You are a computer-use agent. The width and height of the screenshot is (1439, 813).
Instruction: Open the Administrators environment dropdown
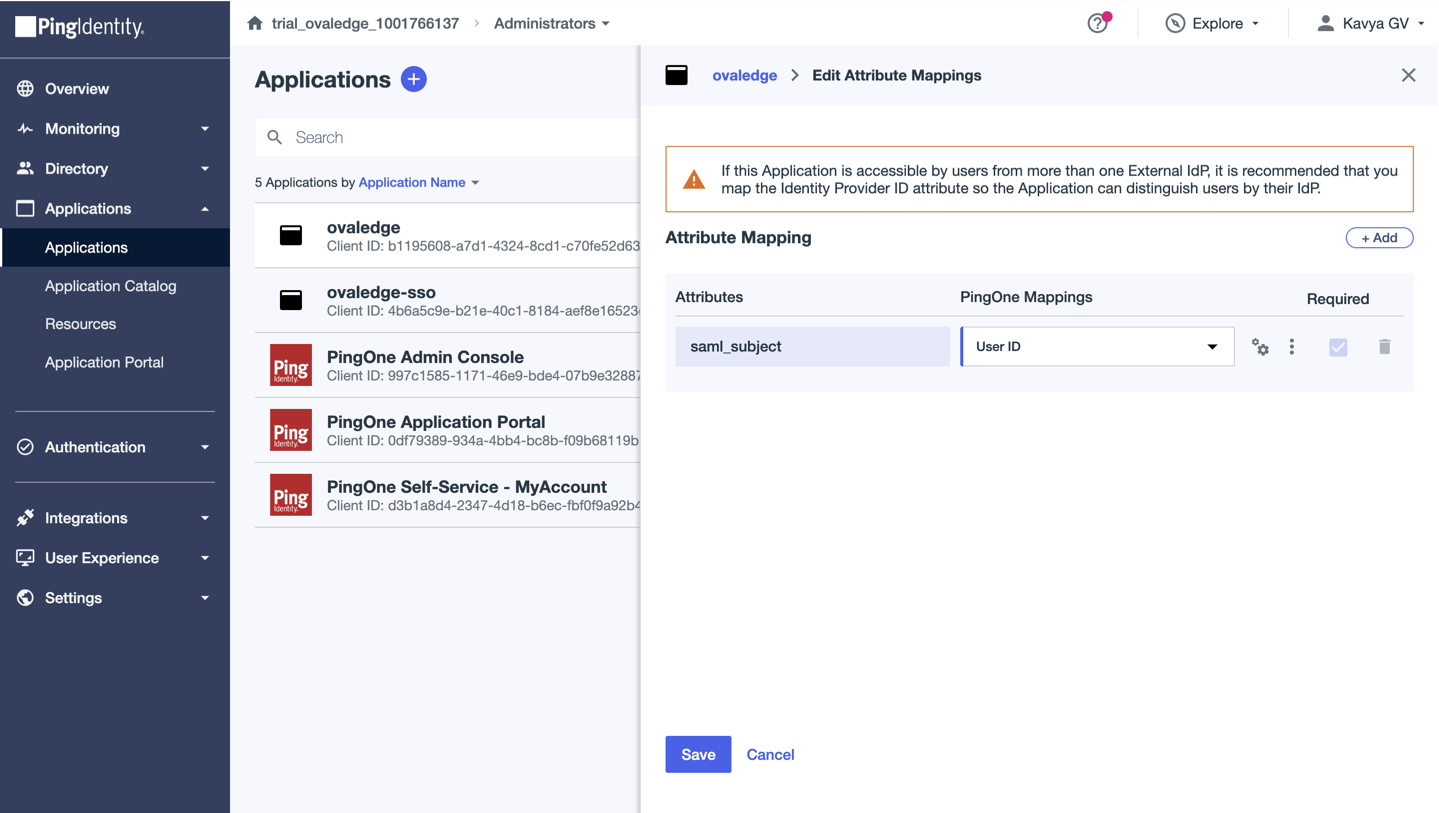click(552, 23)
